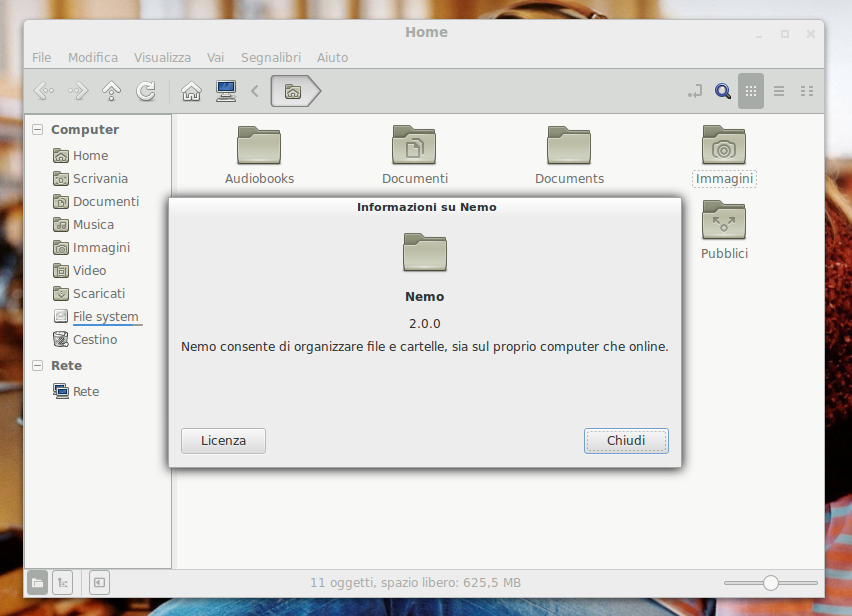The height and width of the screenshot is (616, 852).
Task: Select the Documenti folder icon
Action: tap(414, 145)
